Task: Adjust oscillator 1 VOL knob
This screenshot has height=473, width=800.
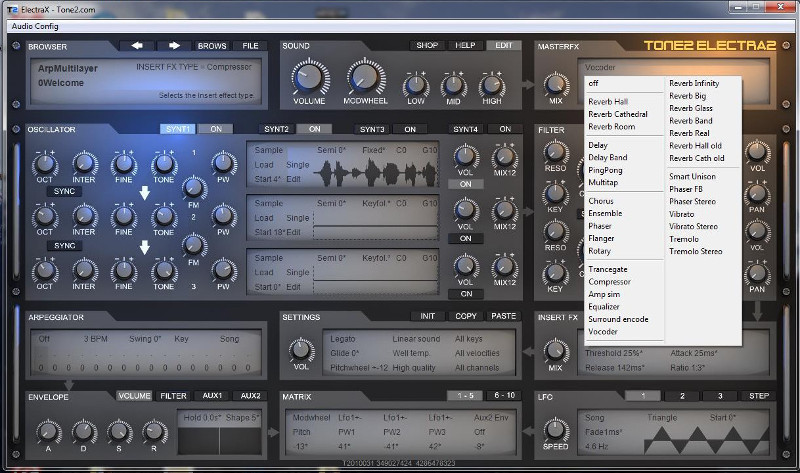Action: (x=465, y=157)
